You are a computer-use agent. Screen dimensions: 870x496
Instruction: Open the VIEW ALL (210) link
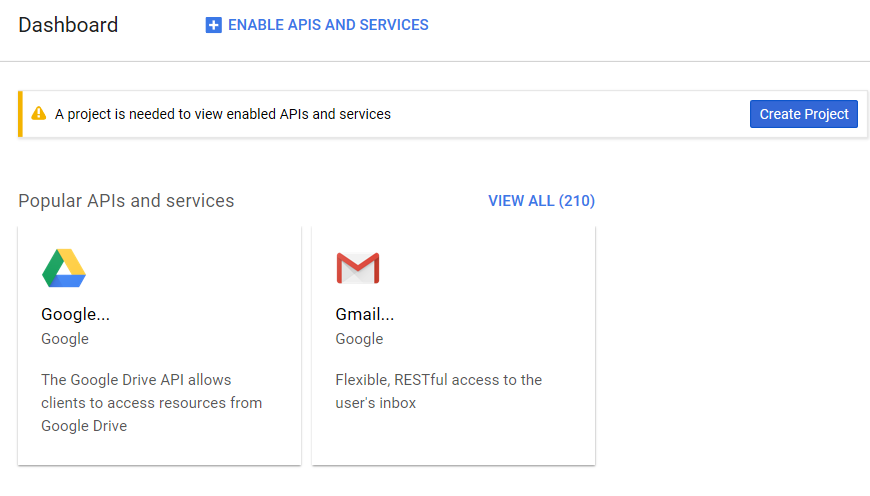point(541,201)
